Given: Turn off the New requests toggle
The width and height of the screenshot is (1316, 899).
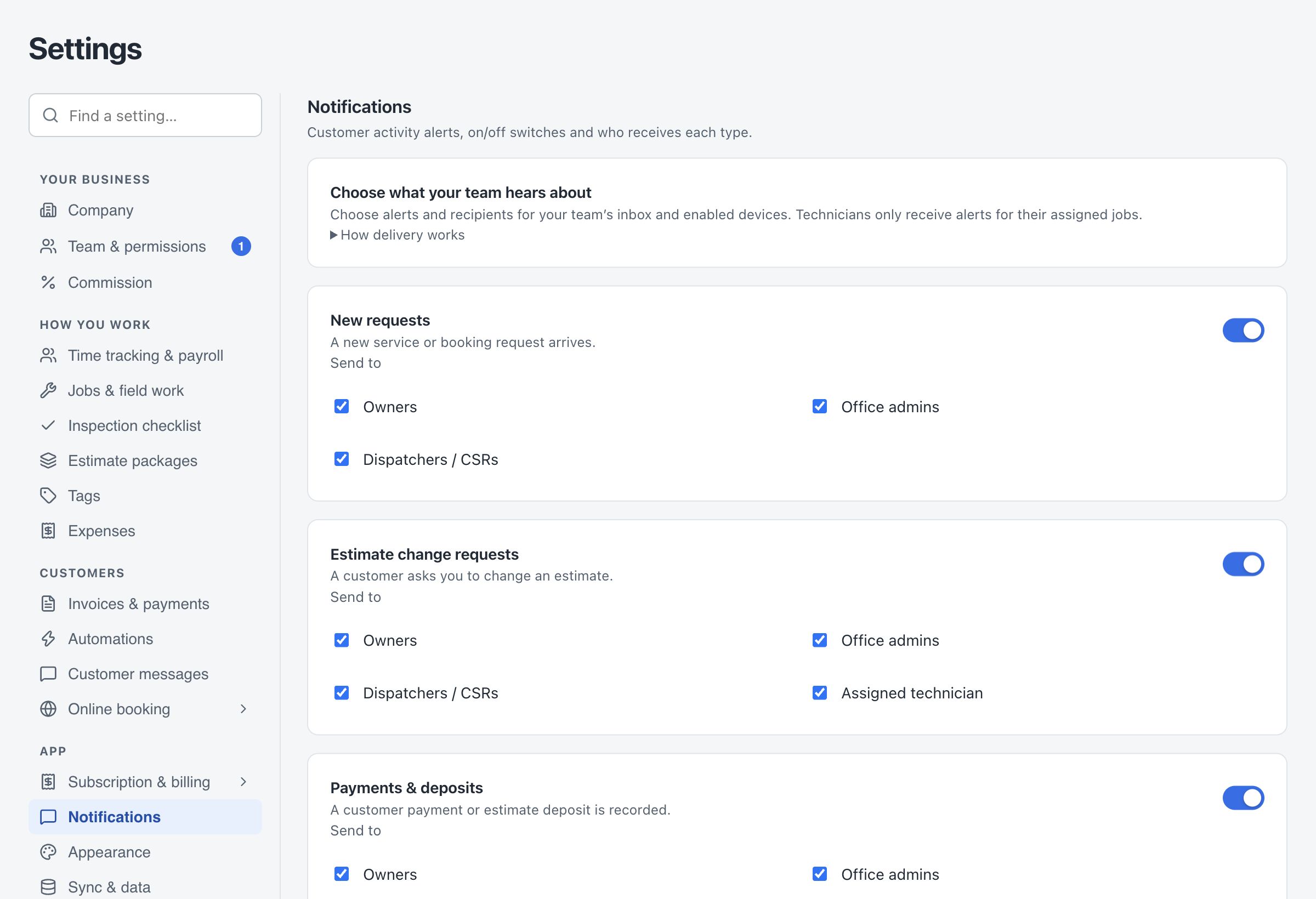Looking at the screenshot, I should pyautogui.click(x=1243, y=331).
